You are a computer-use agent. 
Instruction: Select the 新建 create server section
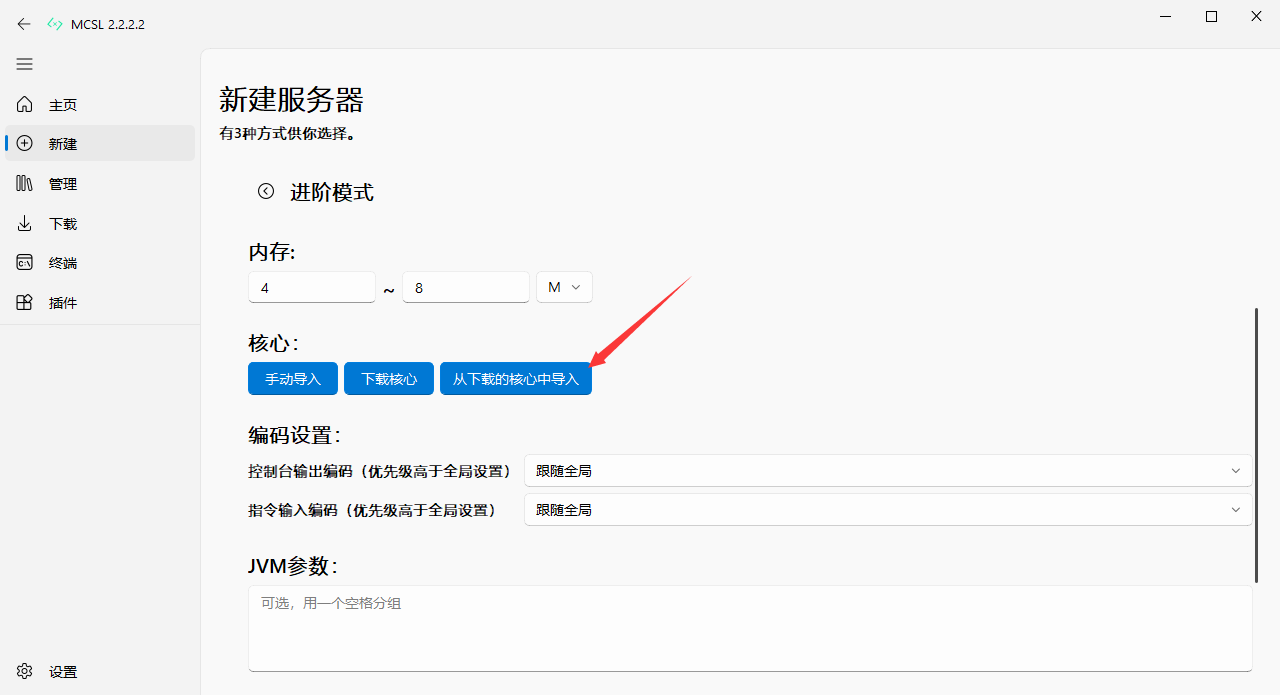tap(62, 143)
